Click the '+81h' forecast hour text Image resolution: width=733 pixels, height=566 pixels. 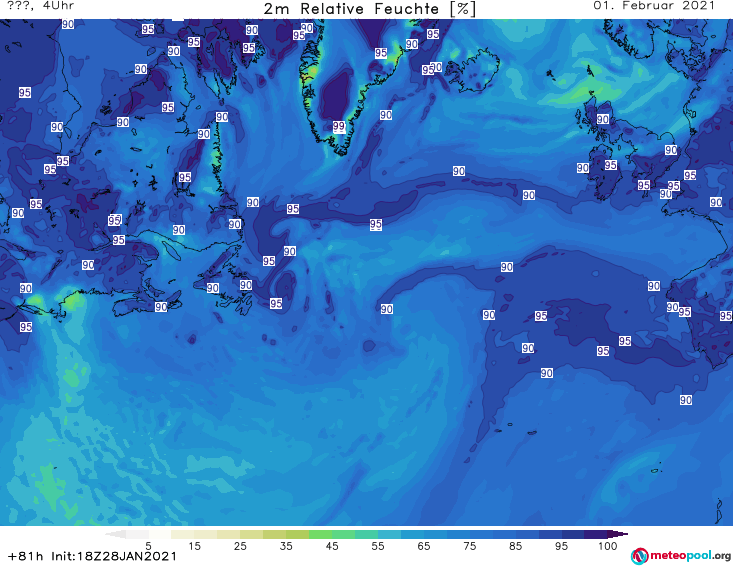(25, 556)
